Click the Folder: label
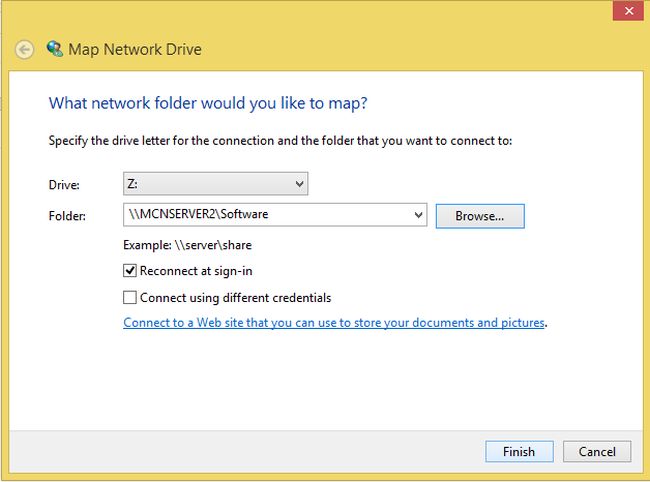This screenshot has height=482, width=650. click(x=67, y=216)
